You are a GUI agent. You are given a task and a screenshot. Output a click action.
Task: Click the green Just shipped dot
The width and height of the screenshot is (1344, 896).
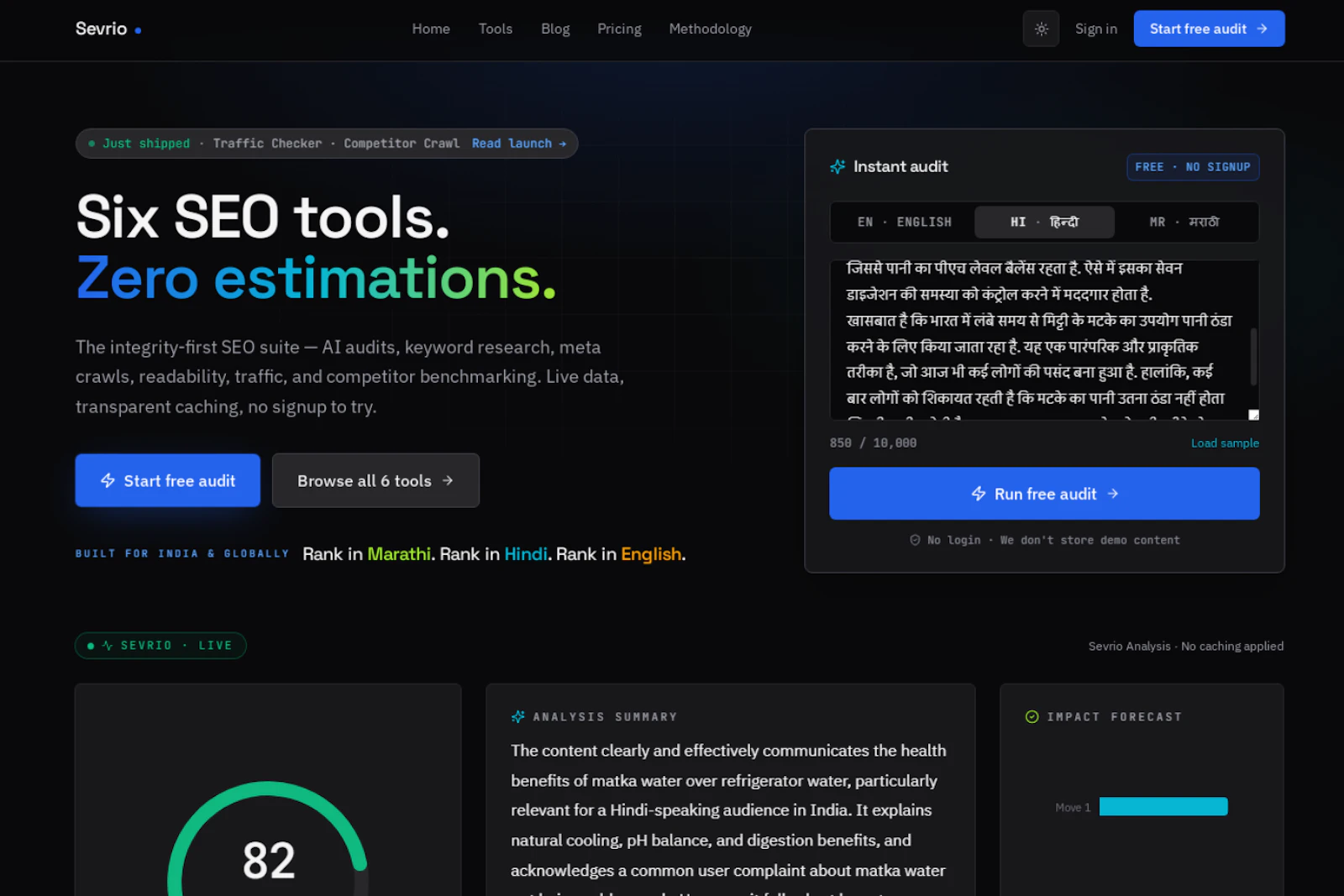[x=92, y=144]
